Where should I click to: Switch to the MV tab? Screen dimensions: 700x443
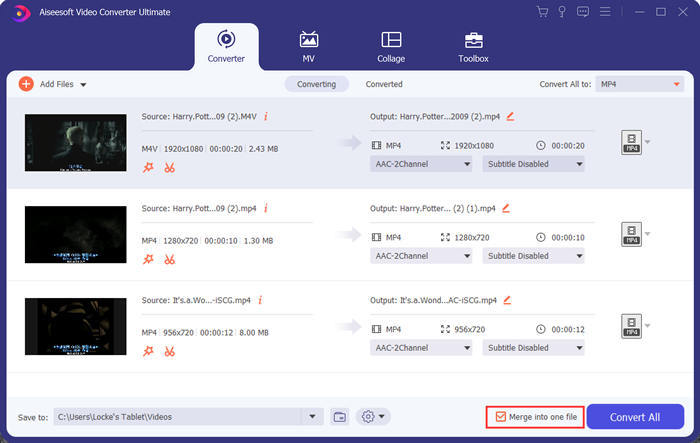308,46
